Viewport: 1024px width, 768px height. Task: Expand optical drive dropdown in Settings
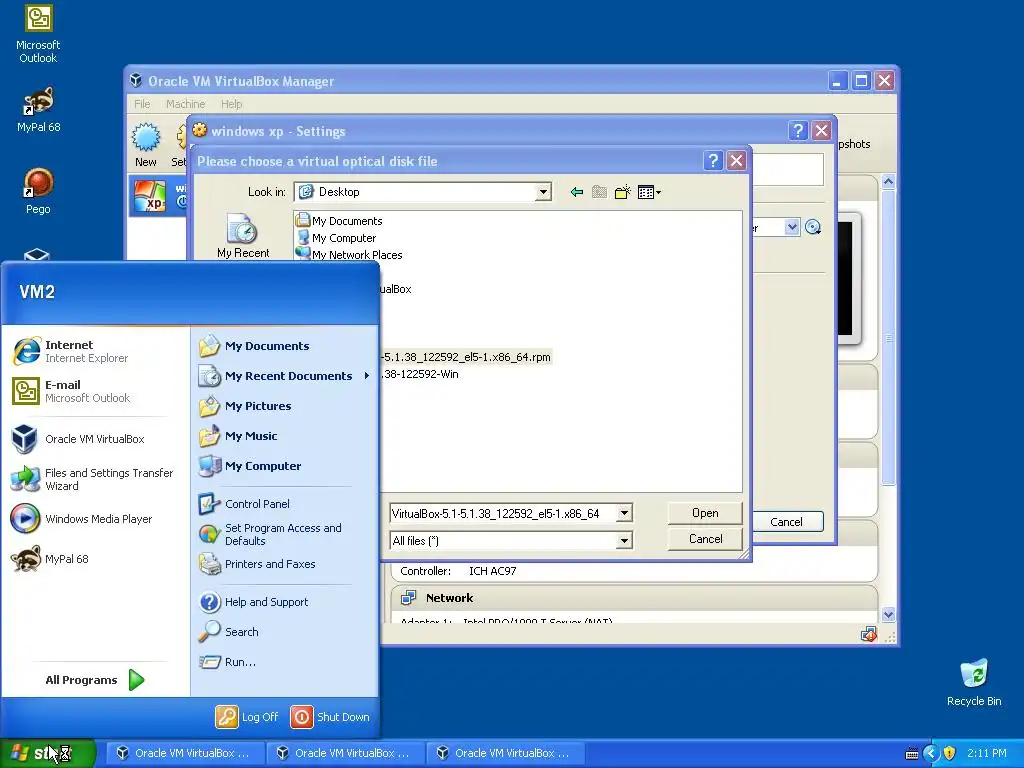pos(792,227)
